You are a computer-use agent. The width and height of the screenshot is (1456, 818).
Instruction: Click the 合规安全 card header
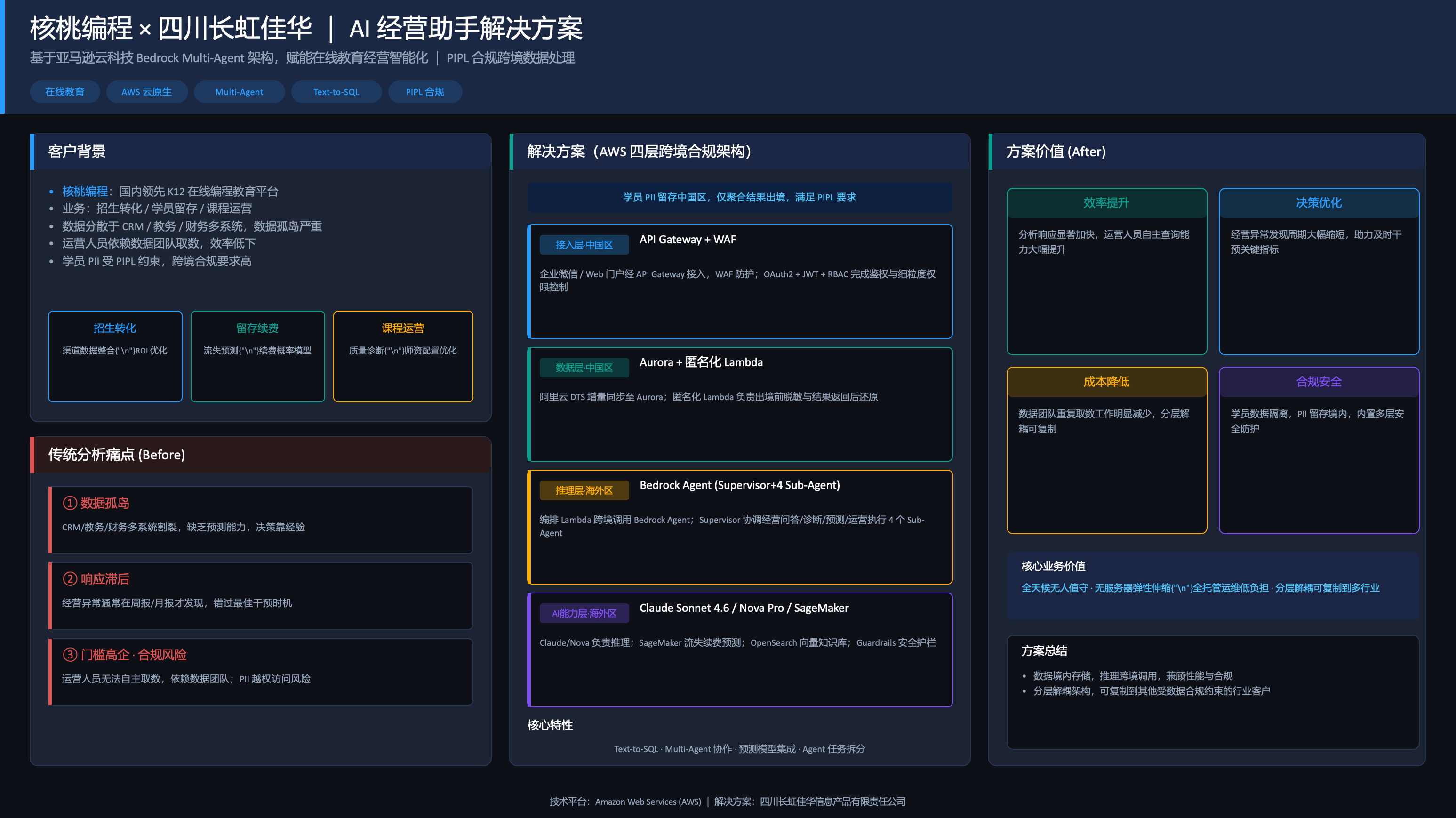click(1319, 382)
